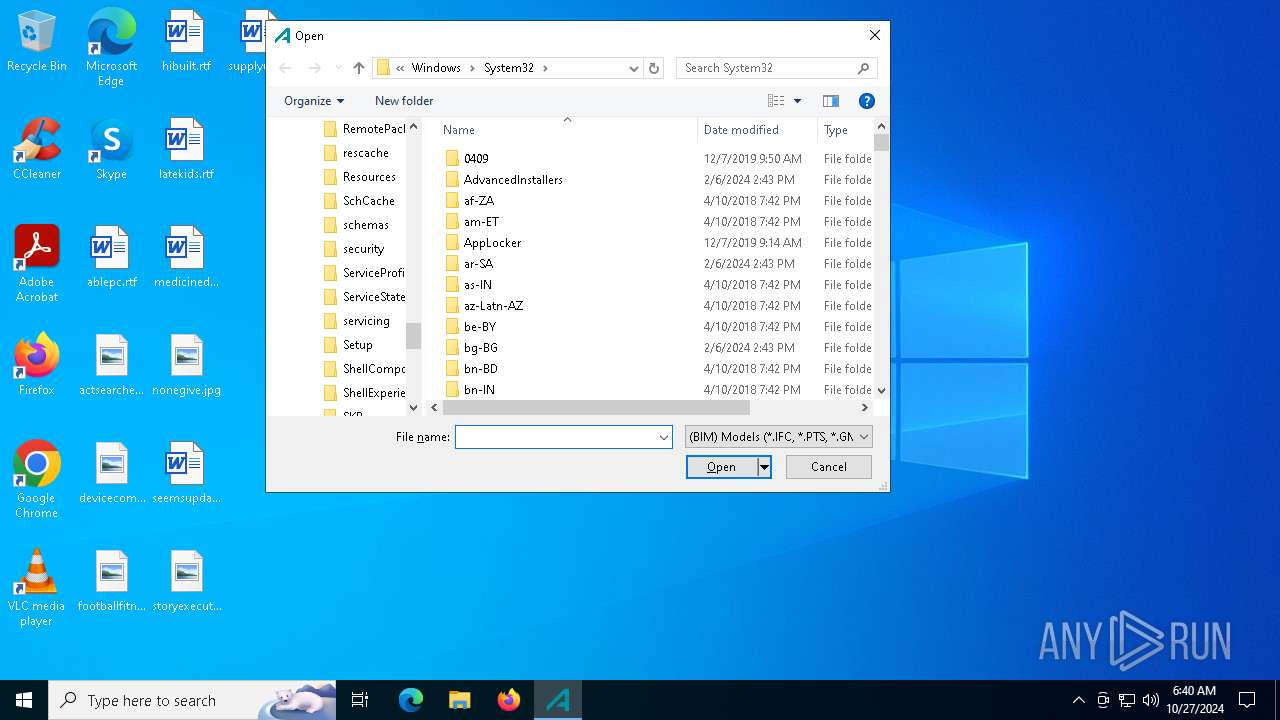Image resolution: width=1280 pixels, height=720 pixels.
Task: Select the az-Latn-AZ folder
Action: pos(493,306)
